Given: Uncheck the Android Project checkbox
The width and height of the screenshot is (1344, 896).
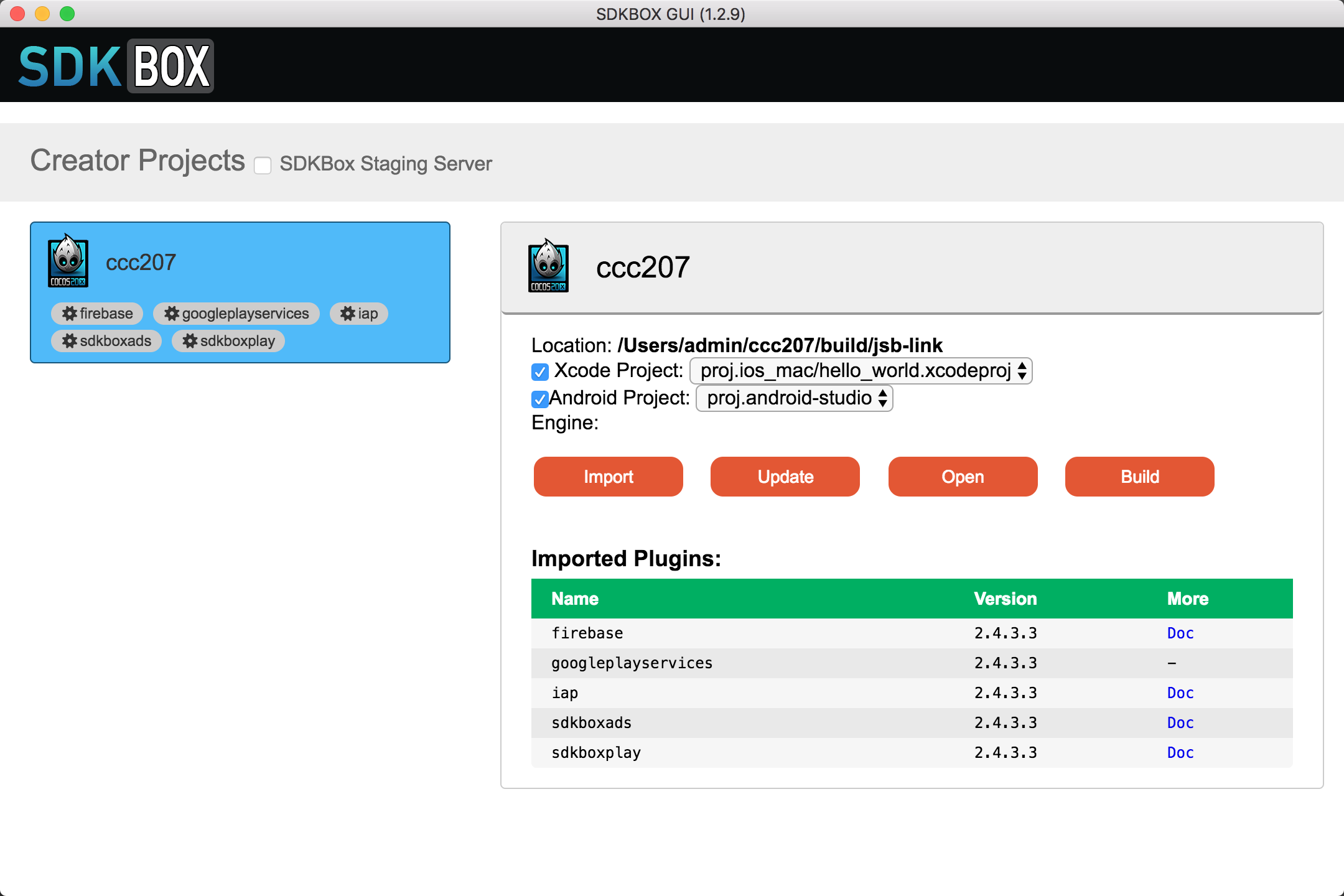Looking at the screenshot, I should pyautogui.click(x=539, y=399).
